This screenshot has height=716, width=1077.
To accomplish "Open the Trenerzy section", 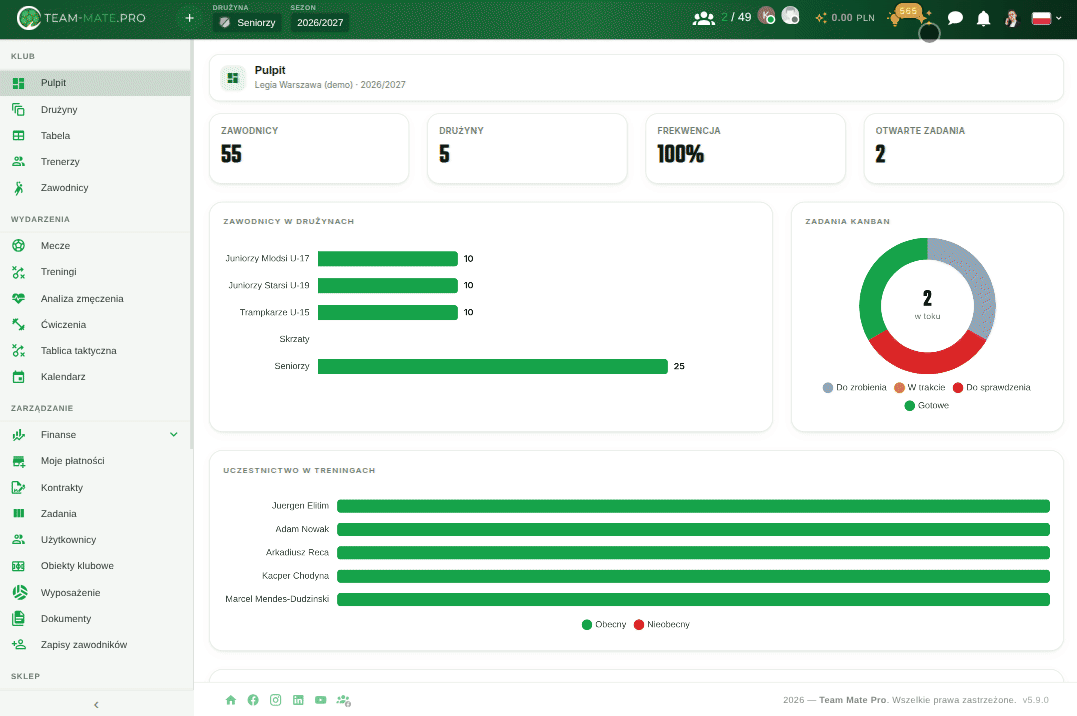I will click(x=95, y=162).
